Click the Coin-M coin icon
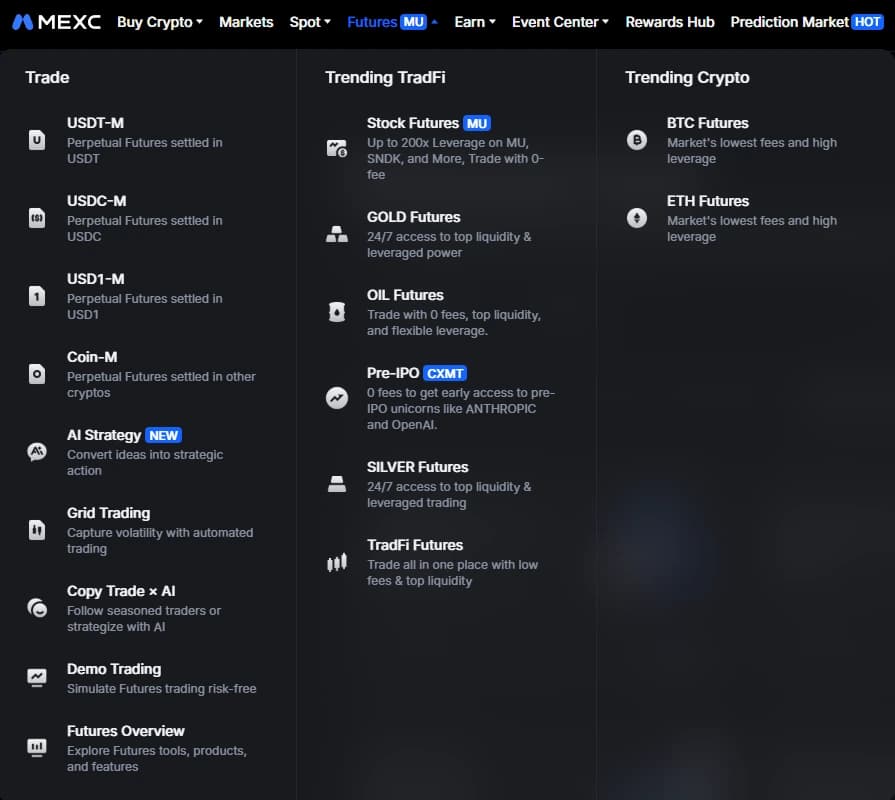 pos(37,374)
